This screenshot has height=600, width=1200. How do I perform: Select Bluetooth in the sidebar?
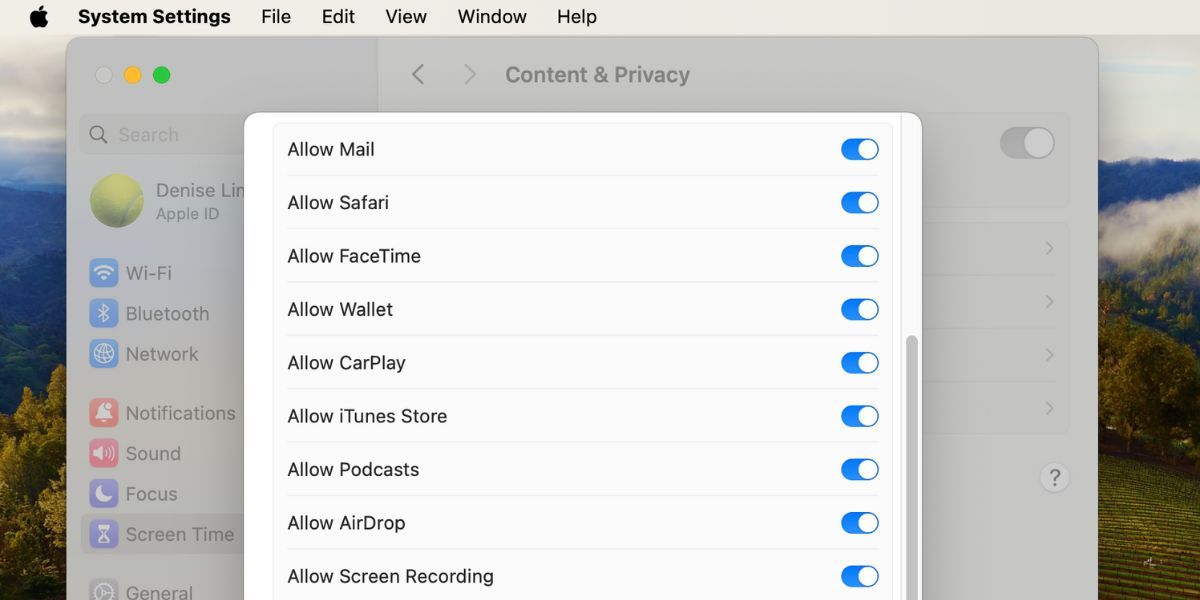point(168,313)
